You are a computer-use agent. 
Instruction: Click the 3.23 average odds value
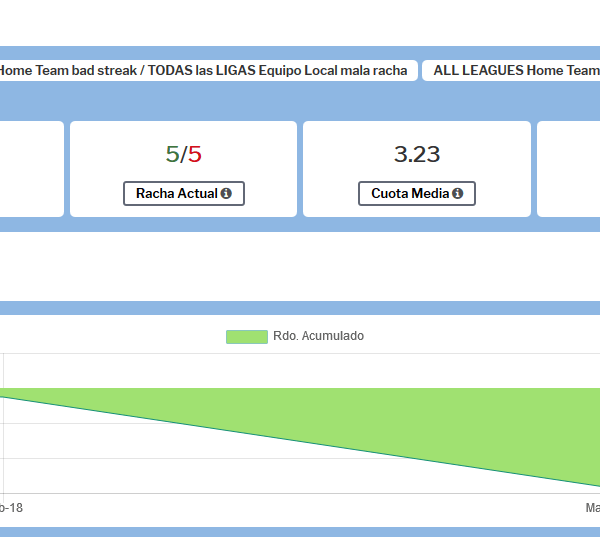coord(417,154)
